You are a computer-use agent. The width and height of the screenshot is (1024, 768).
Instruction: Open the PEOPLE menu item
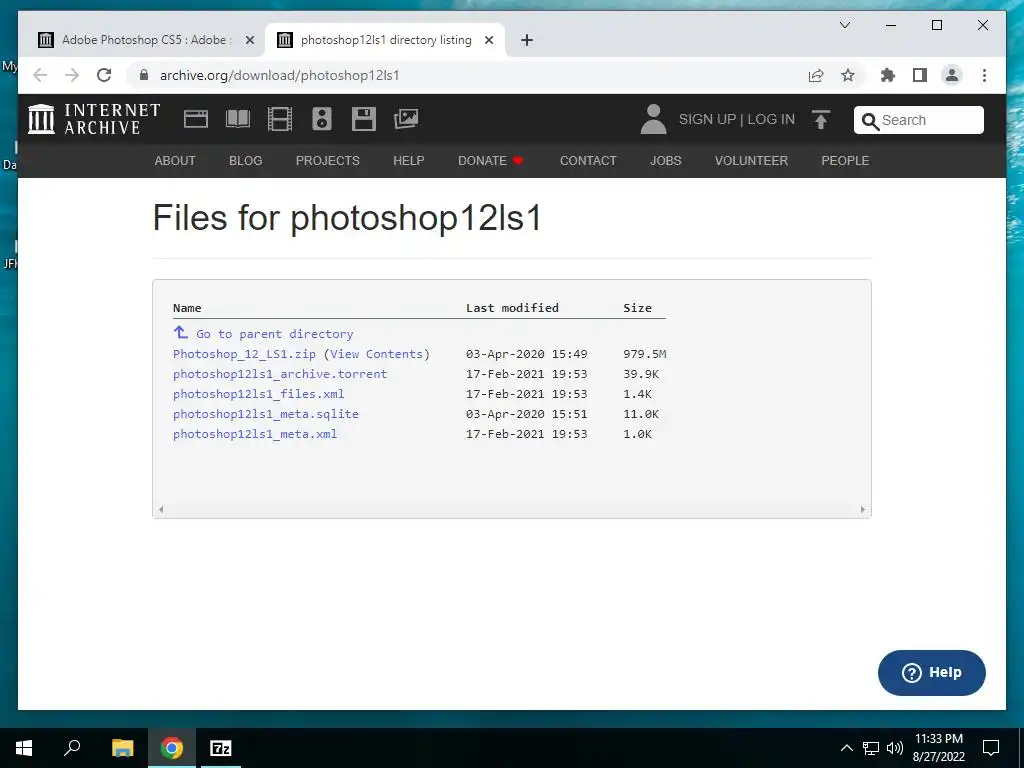point(845,161)
